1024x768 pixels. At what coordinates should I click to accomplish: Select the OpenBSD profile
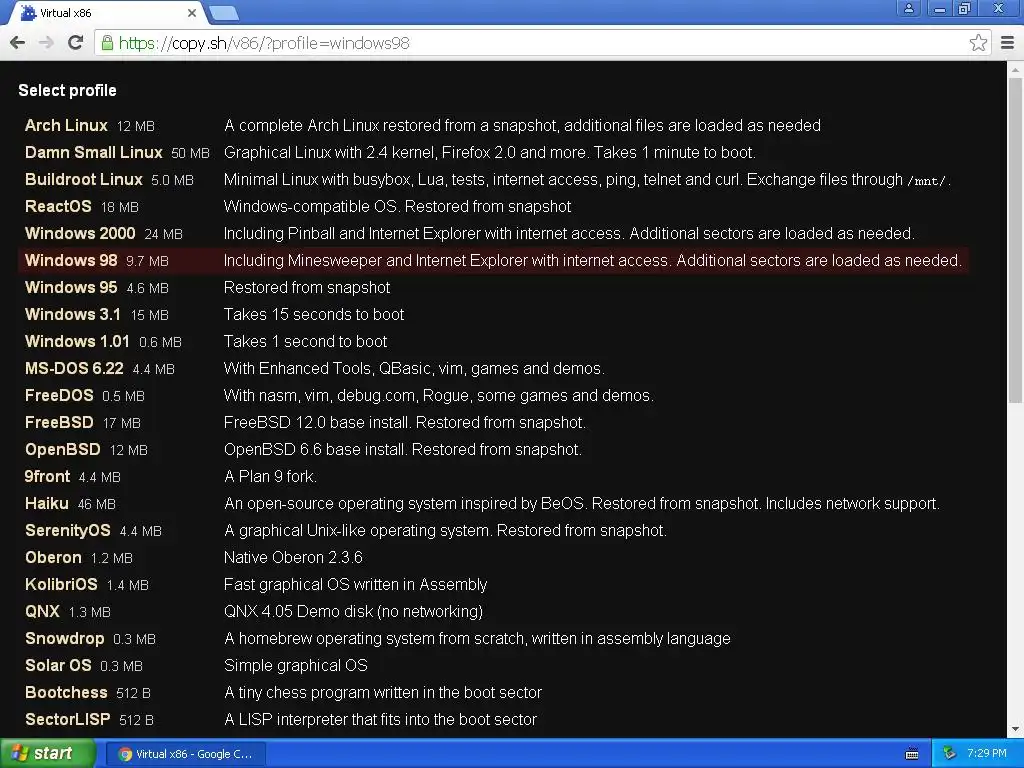63,449
